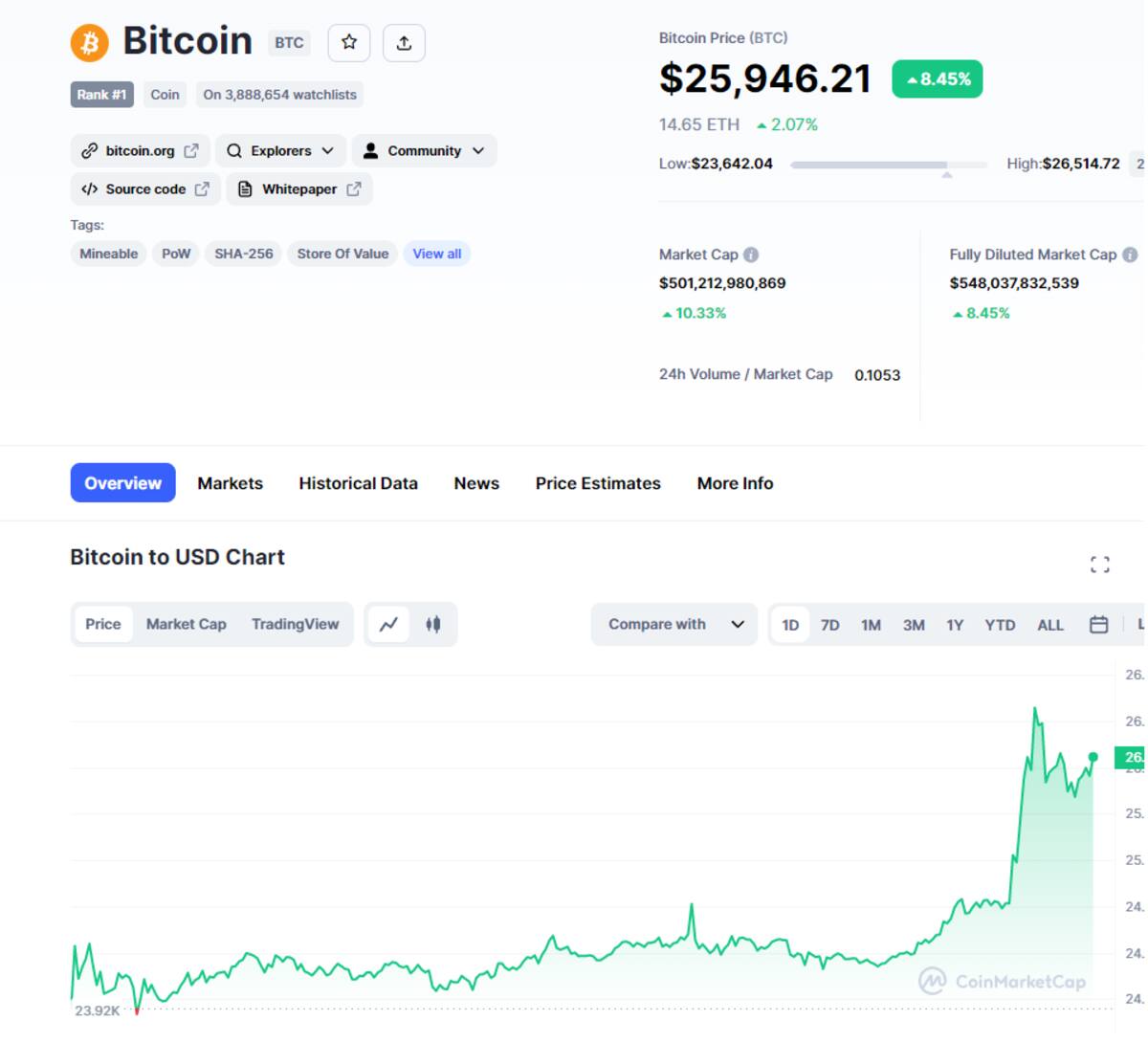Image resolution: width=1148 pixels, height=1043 pixels.
Task: Open the Community dropdown
Action: click(x=424, y=151)
